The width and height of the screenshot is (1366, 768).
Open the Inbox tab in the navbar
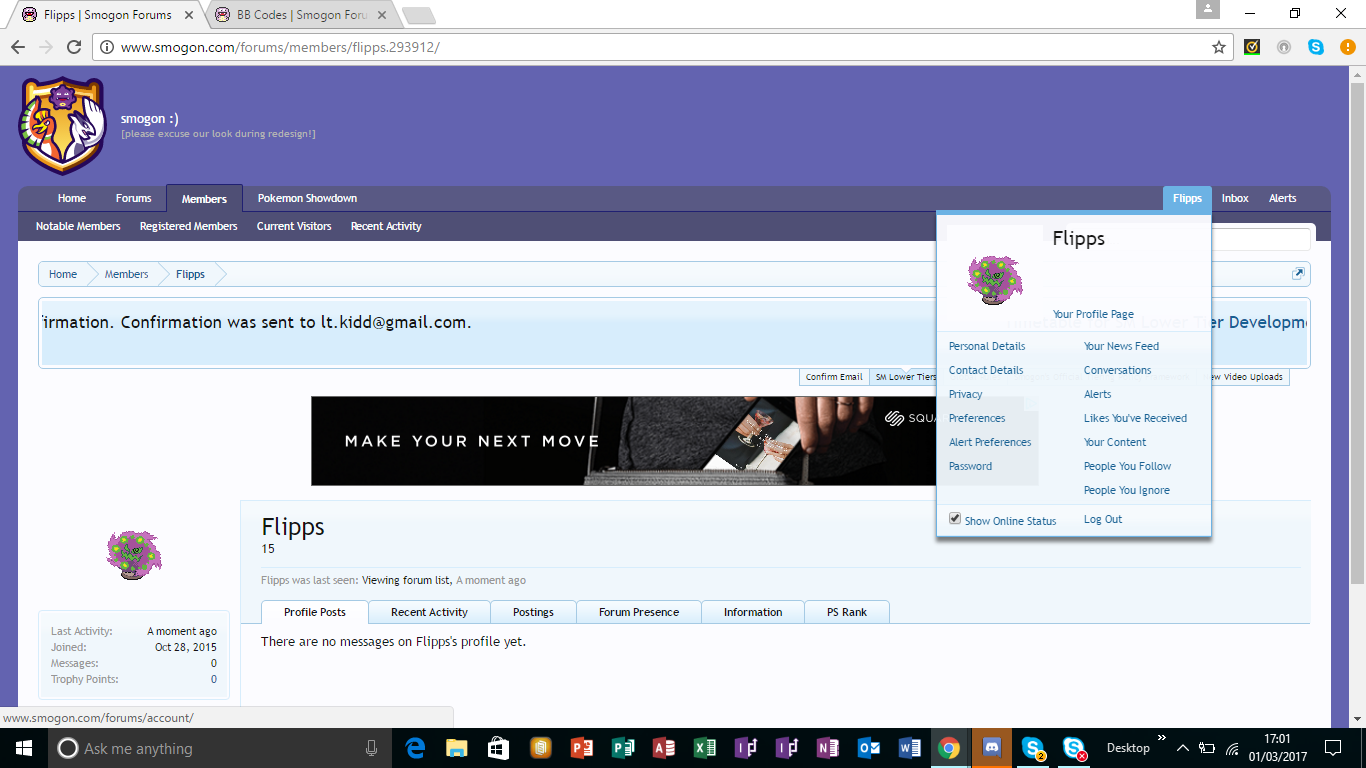click(1235, 198)
